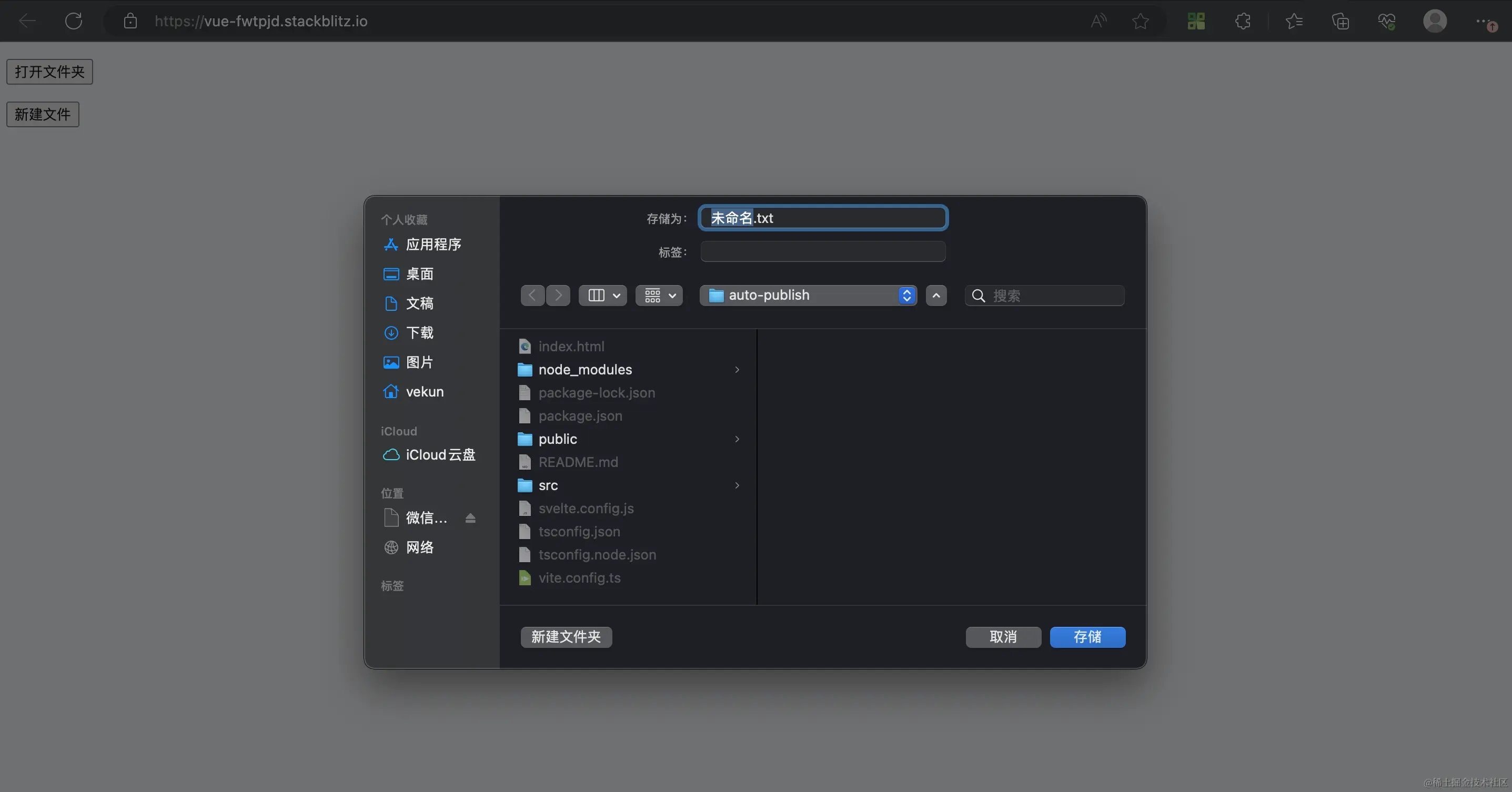Open the grid grouping options dropdown
This screenshot has height=792, width=1512.
pos(659,295)
